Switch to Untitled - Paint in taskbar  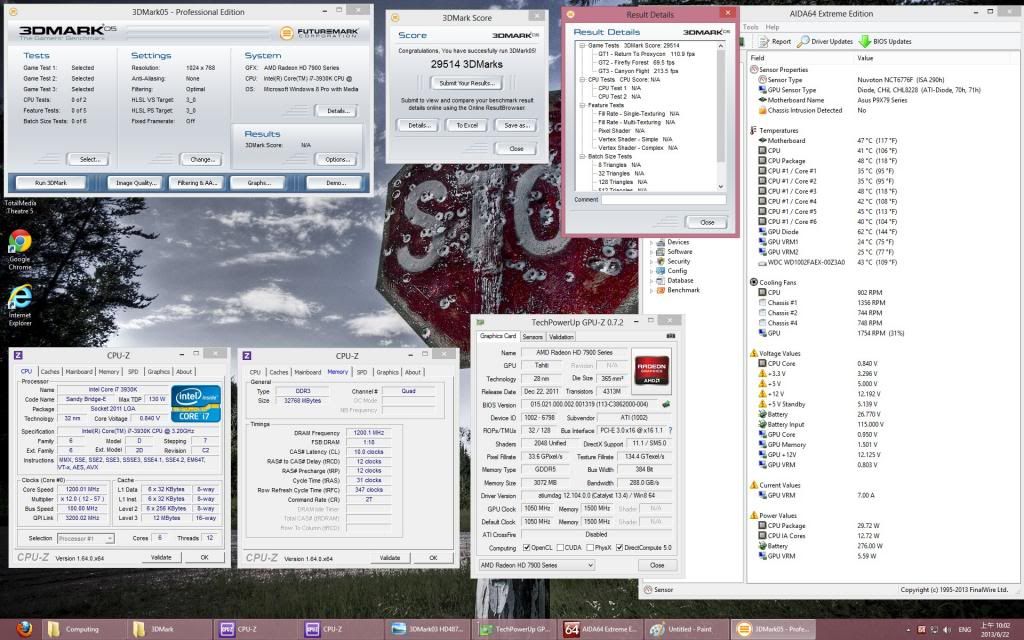[x=688, y=629]
